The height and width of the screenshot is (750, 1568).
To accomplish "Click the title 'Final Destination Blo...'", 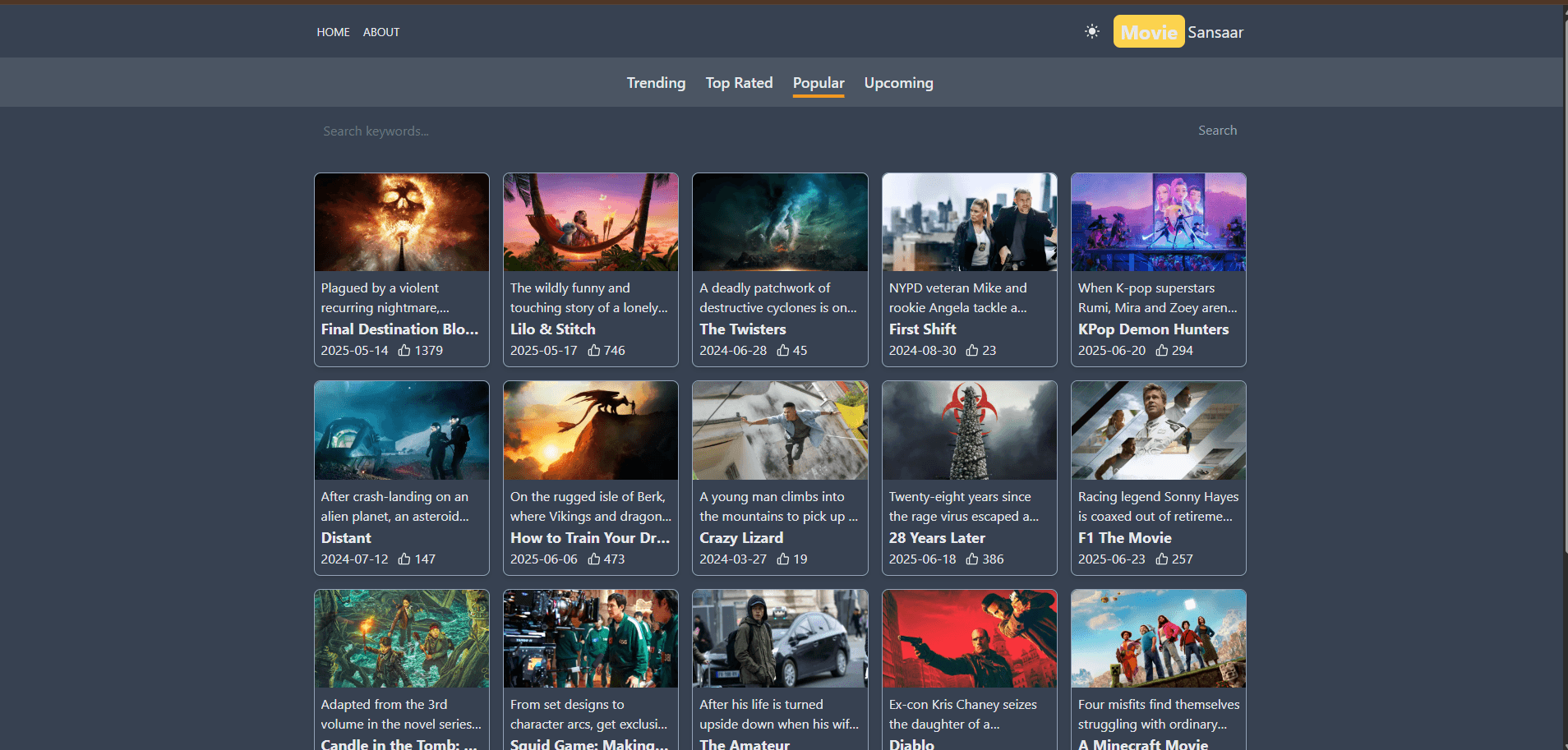I will [399, 329].
